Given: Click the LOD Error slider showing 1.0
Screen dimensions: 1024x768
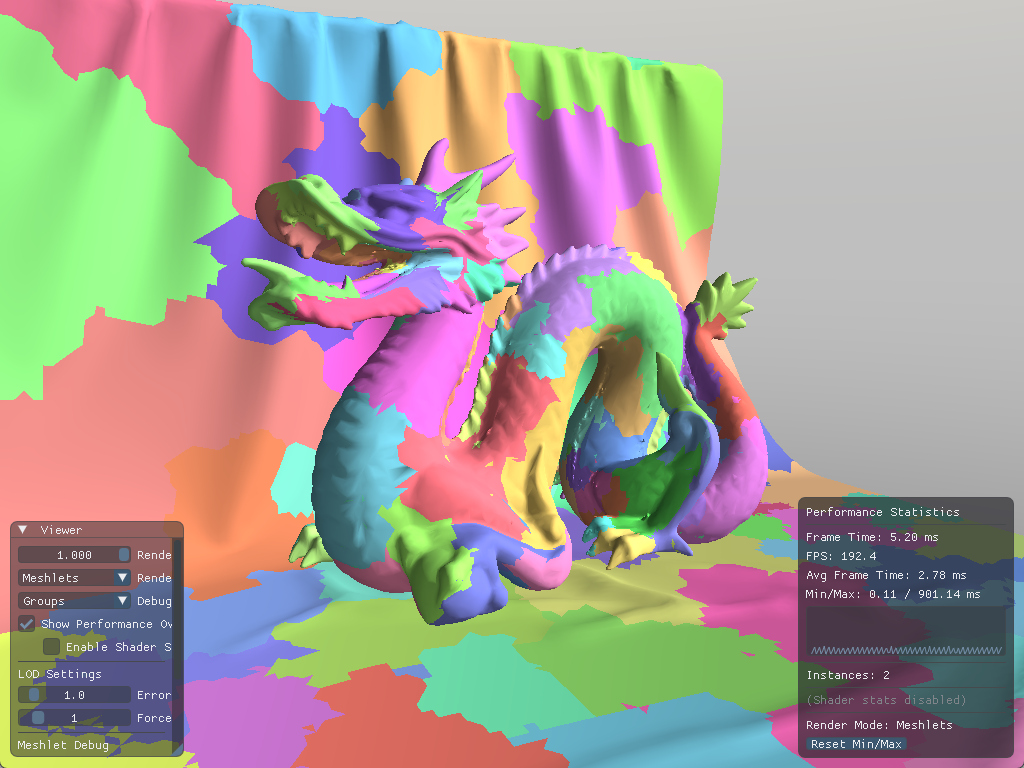Looking at the screenshot, I should 74,695.
